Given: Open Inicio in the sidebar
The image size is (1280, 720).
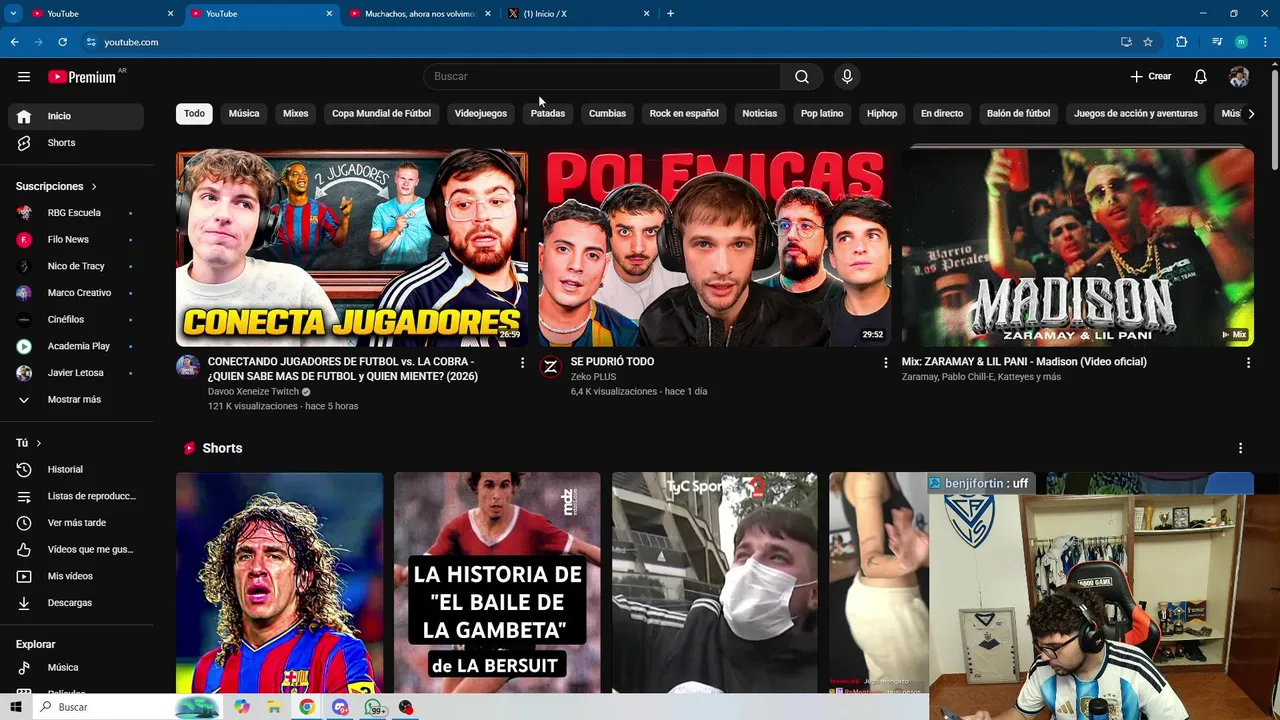Looking at the screenshot, I should click(x=76, y=116).
